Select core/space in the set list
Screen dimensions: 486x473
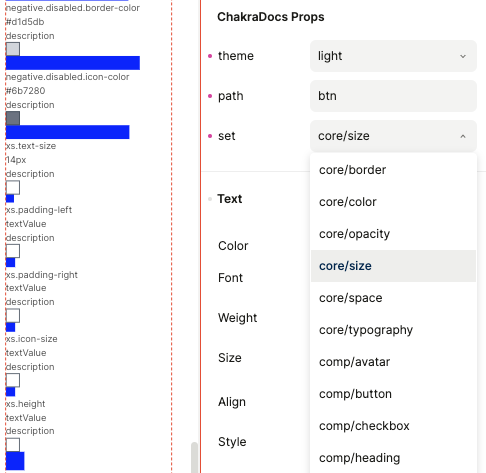point(393,298)
